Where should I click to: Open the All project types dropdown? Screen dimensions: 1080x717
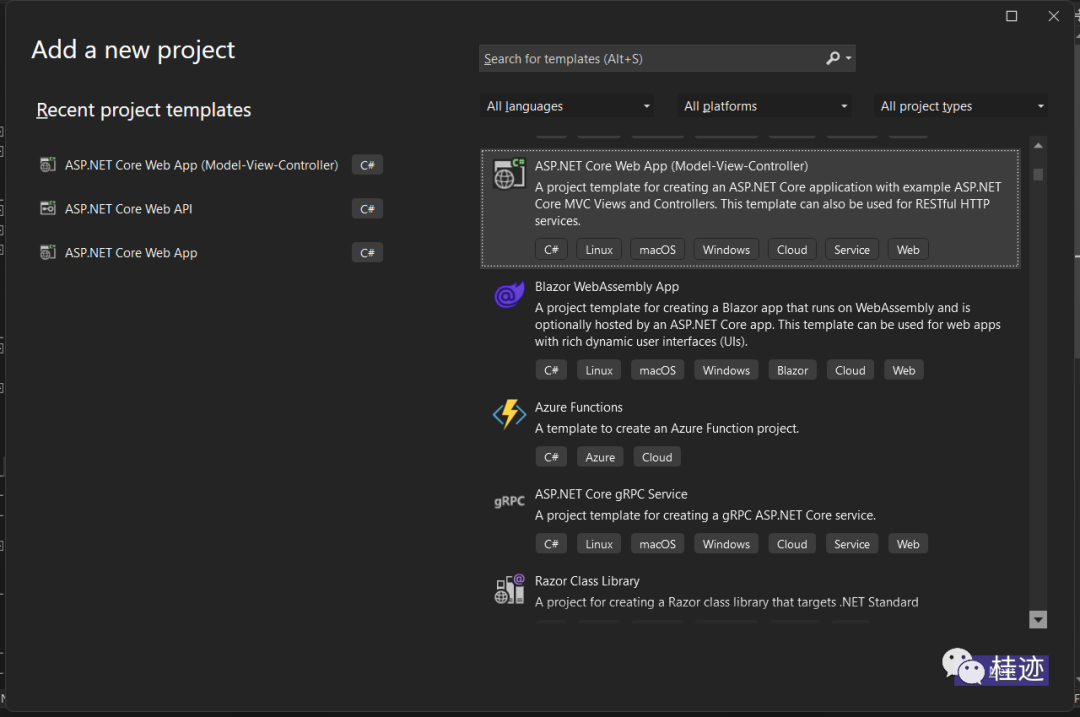[x=962, y=106]
